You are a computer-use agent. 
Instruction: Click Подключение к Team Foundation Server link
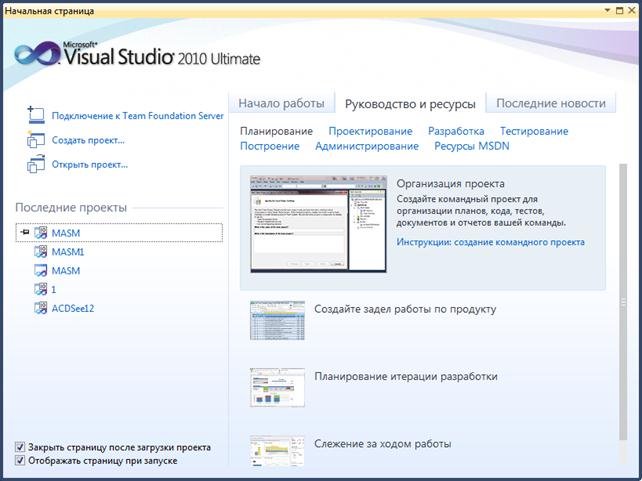[138, 116]
